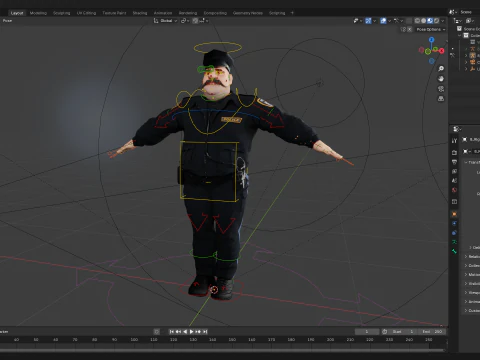Open the View Layer properties tab
The width and height of the screenshot is (480, 360).
[454, 171]
